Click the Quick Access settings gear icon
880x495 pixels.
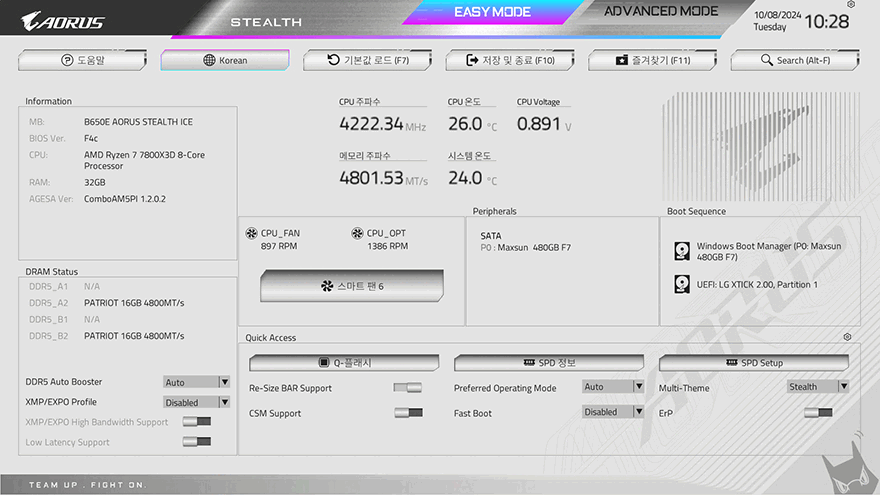tap(847, 337)
